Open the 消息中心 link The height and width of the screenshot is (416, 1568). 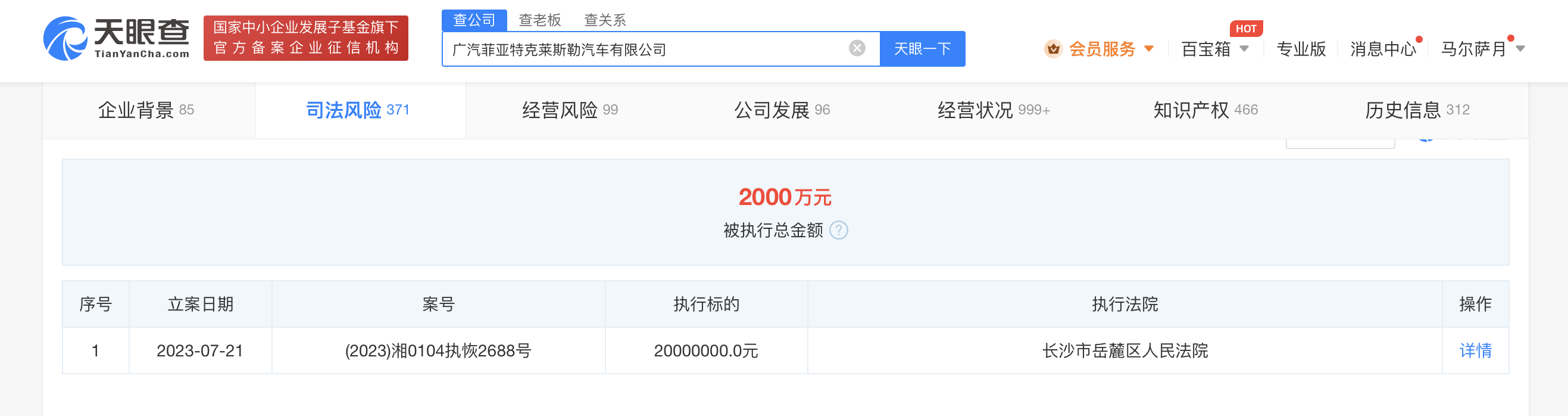coord(1383,49)
